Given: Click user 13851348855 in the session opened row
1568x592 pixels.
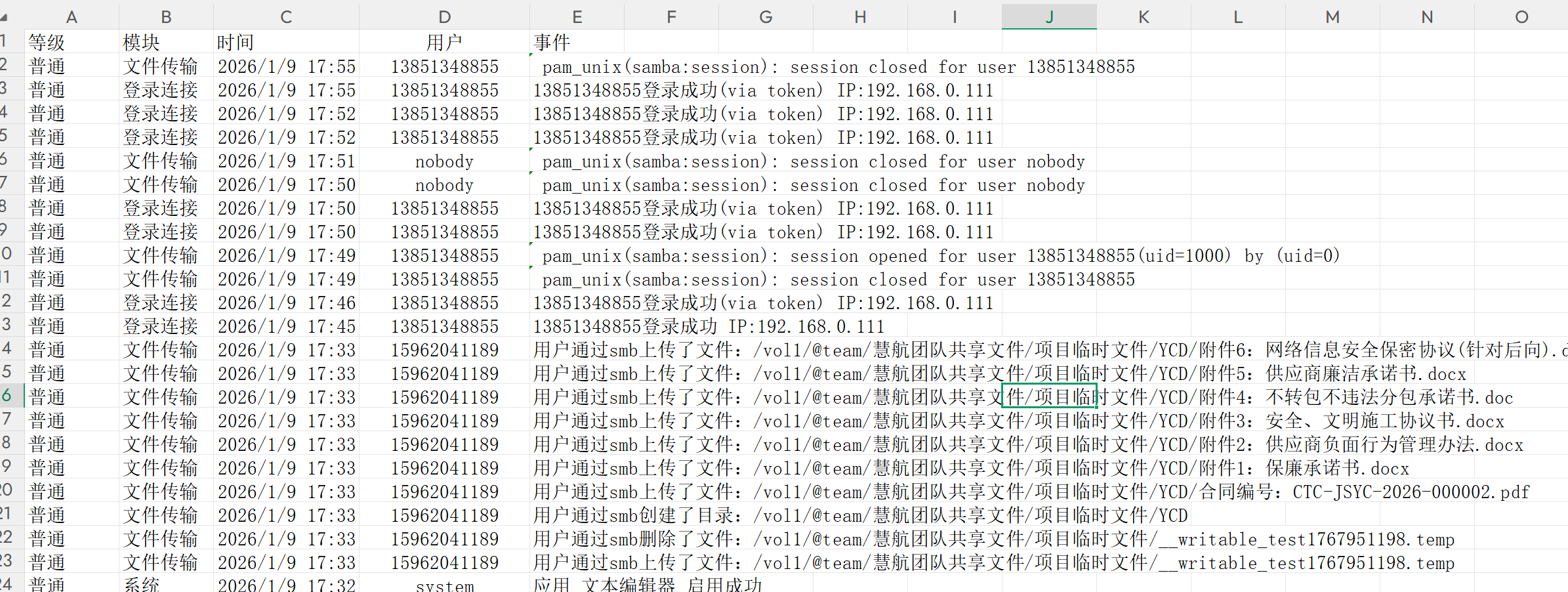Looking at the screenshot, I should click(444, 255).
